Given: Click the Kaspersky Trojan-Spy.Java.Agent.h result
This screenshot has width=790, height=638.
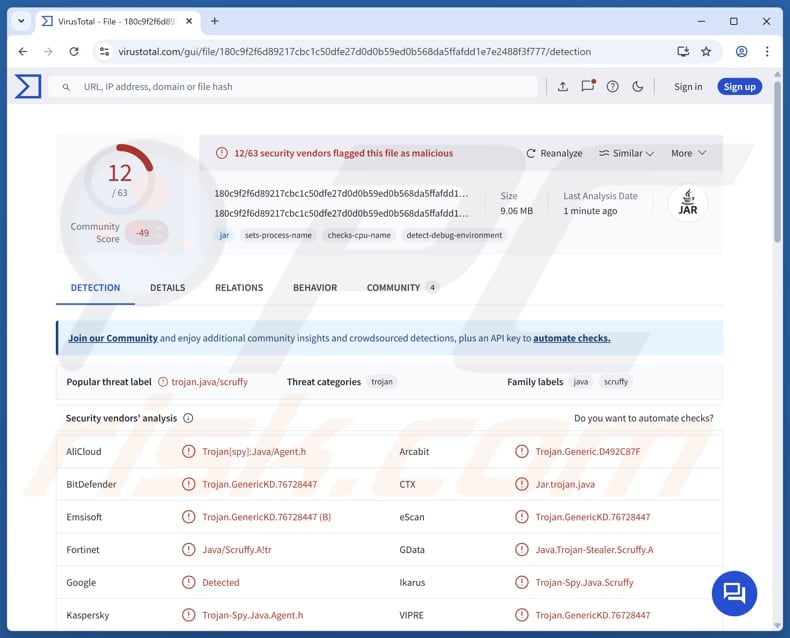Looking at the screenshot, I should [x=252, y=615].
